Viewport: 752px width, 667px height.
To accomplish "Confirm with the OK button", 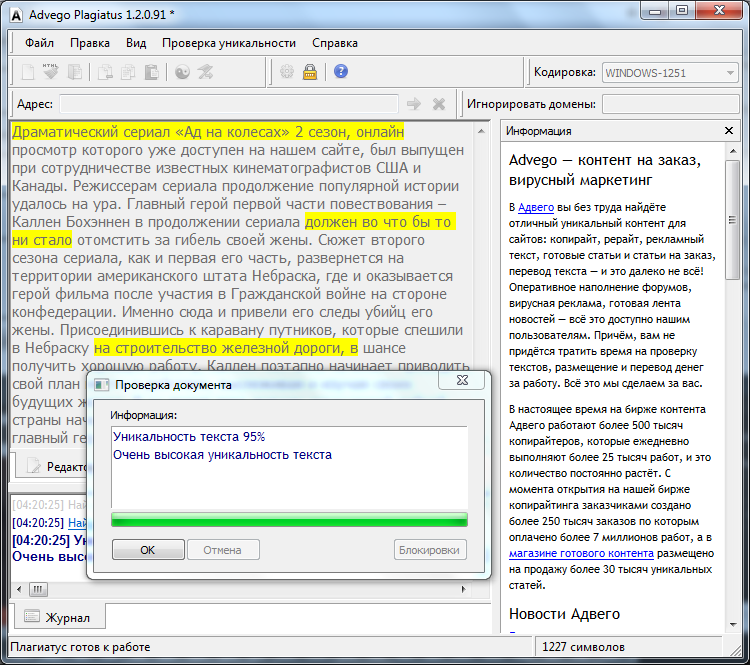I will [148, 550].
